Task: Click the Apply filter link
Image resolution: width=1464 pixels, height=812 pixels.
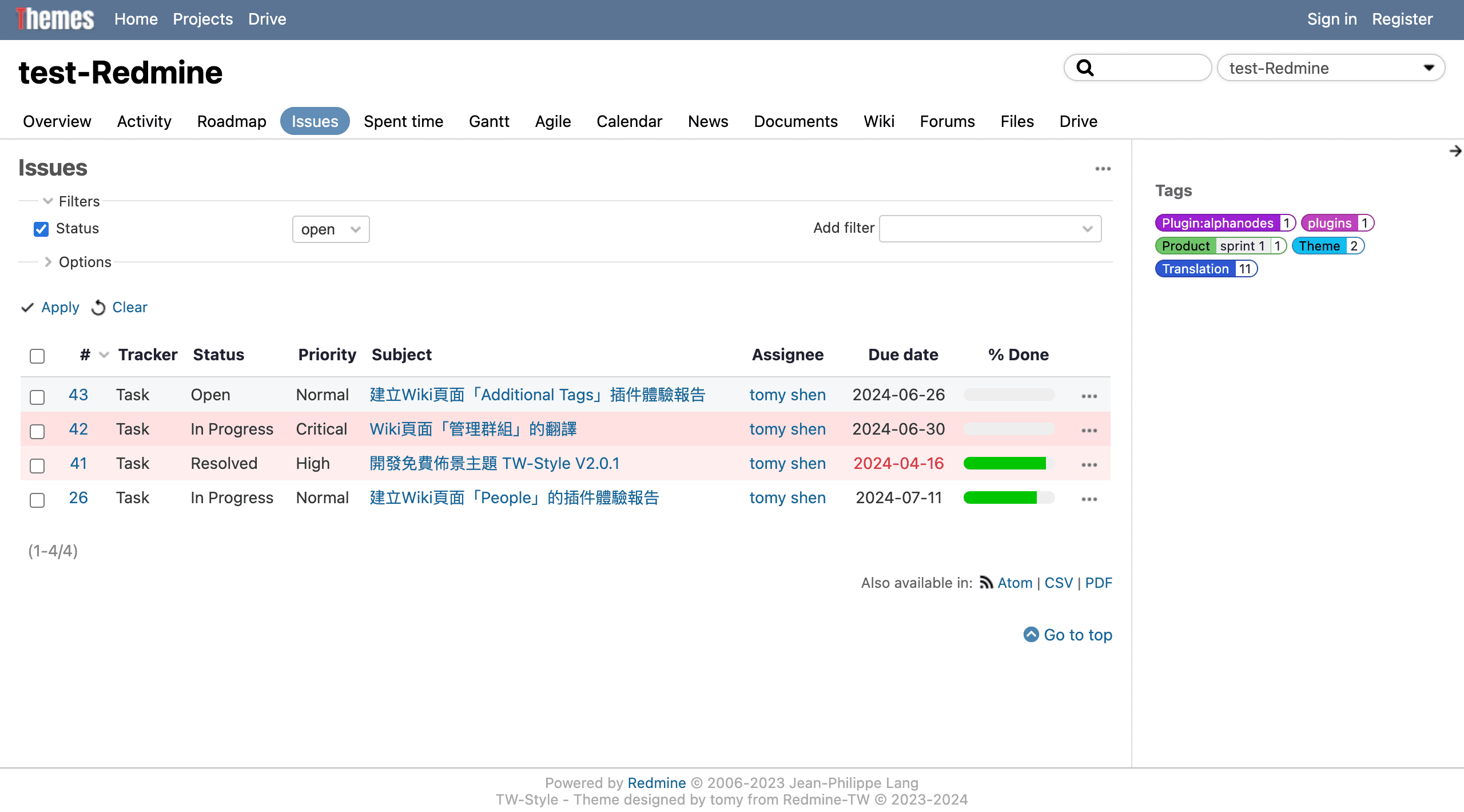Action: point(60,308)
